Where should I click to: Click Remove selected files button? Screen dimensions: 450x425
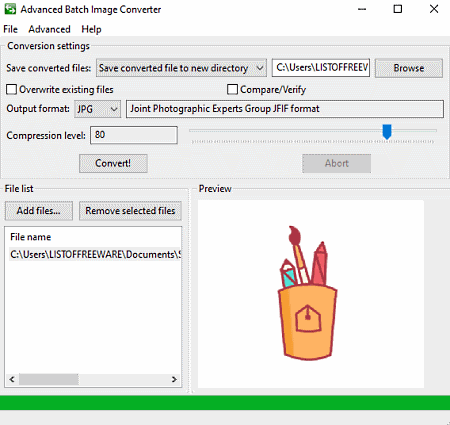[x=130, y=211]
